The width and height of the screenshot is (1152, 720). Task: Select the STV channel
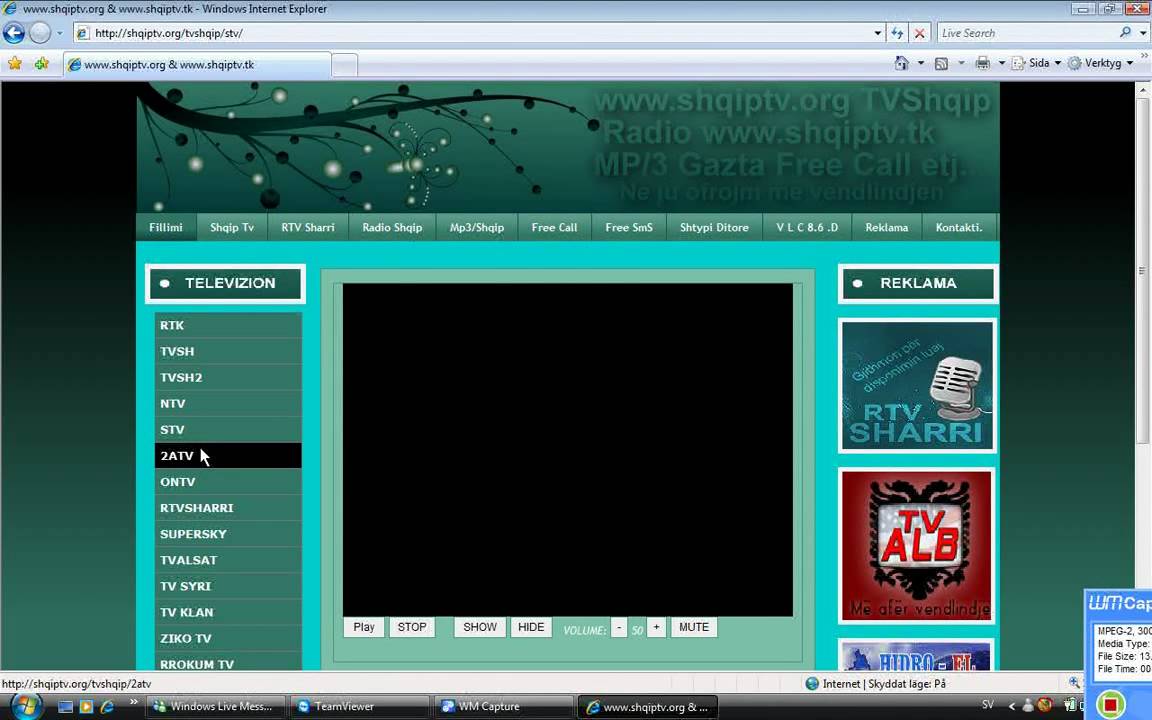click(x=228, y=430)
